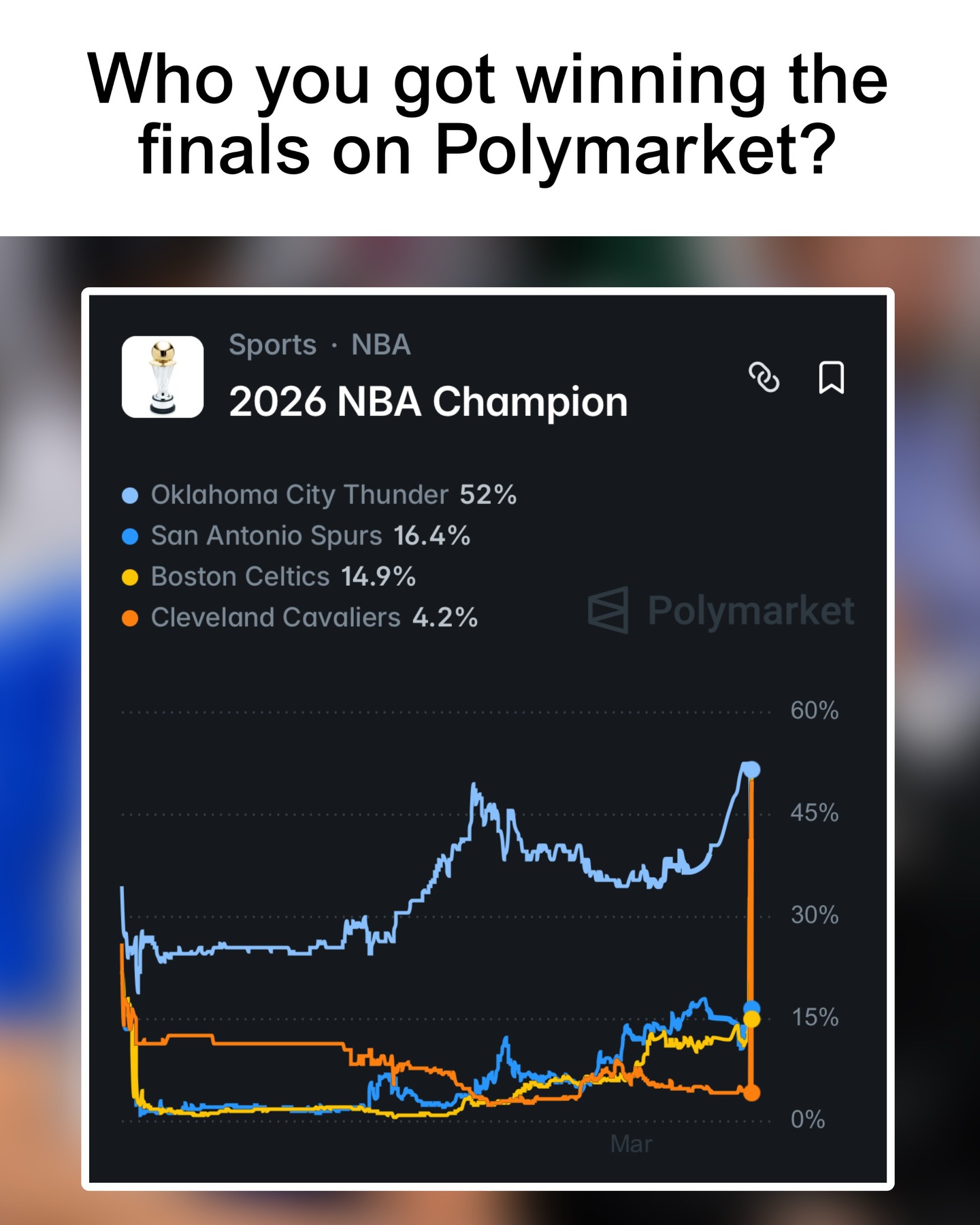The width and height of the screenshot is (980, 1225).
Task: Click the Mar label on chart axis
Action: (631, 1144)
